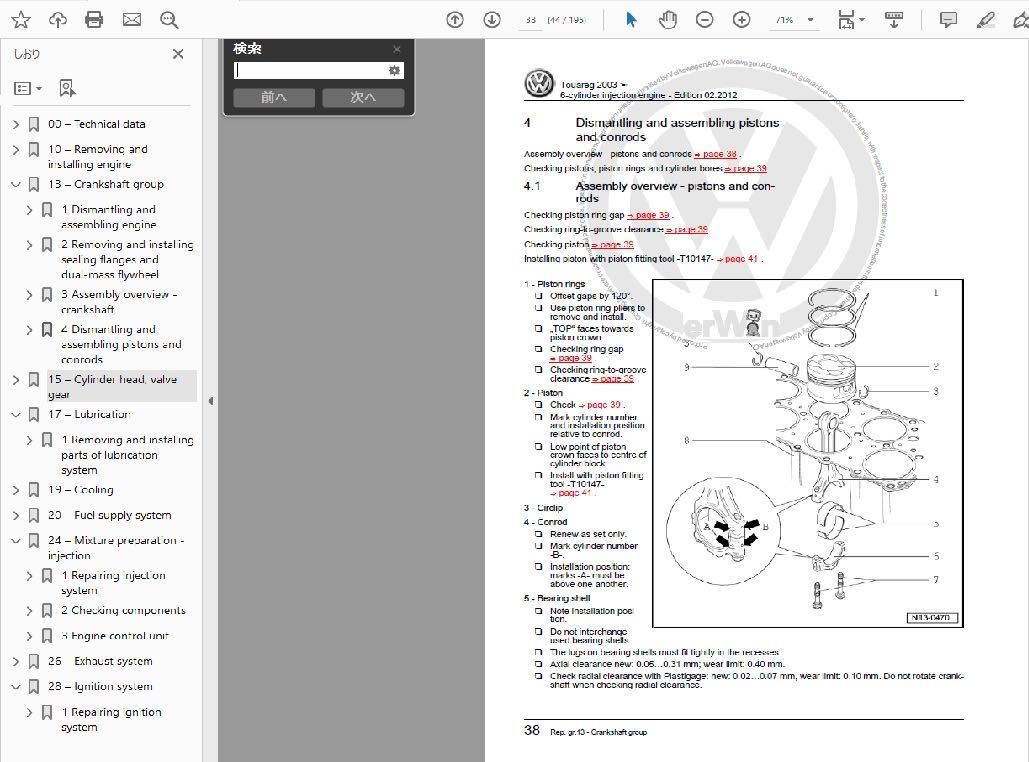
Task: Open 1 Repairing ignition system bookmark
Action: [x=112, y=719]
